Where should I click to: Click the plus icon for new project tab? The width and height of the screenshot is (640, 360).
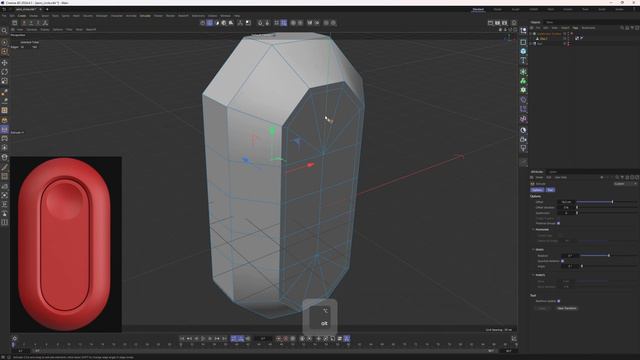tap(47, 9)
